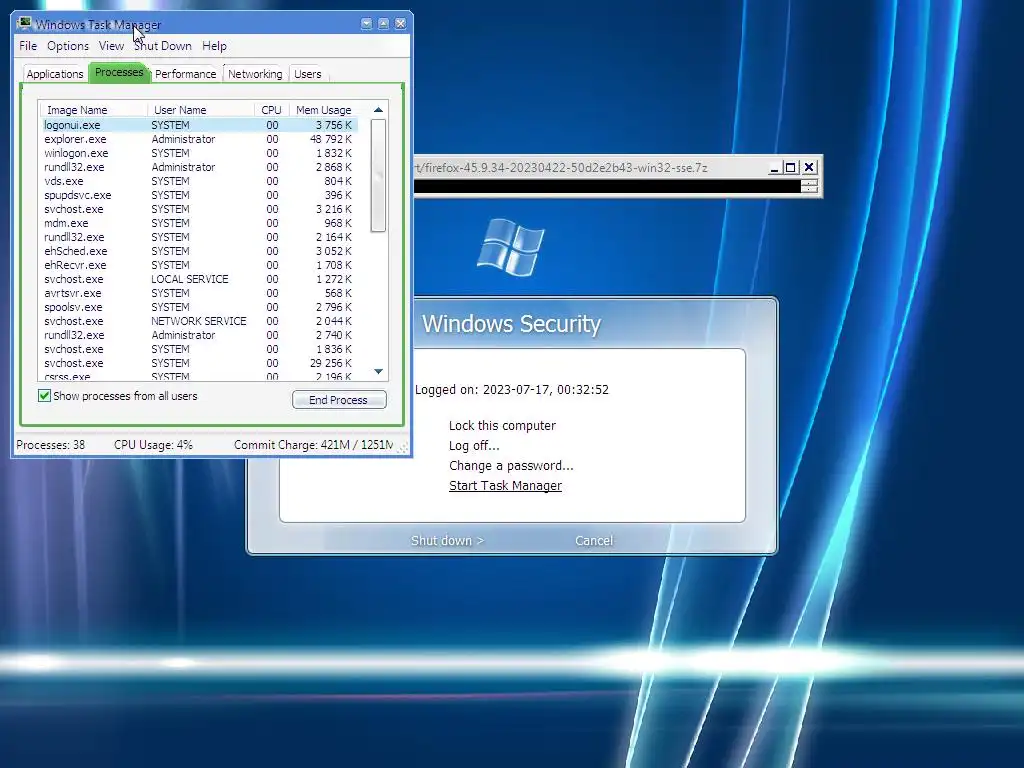Click Shut down > button
The image size is (1024, 768).
click(447, 540)
